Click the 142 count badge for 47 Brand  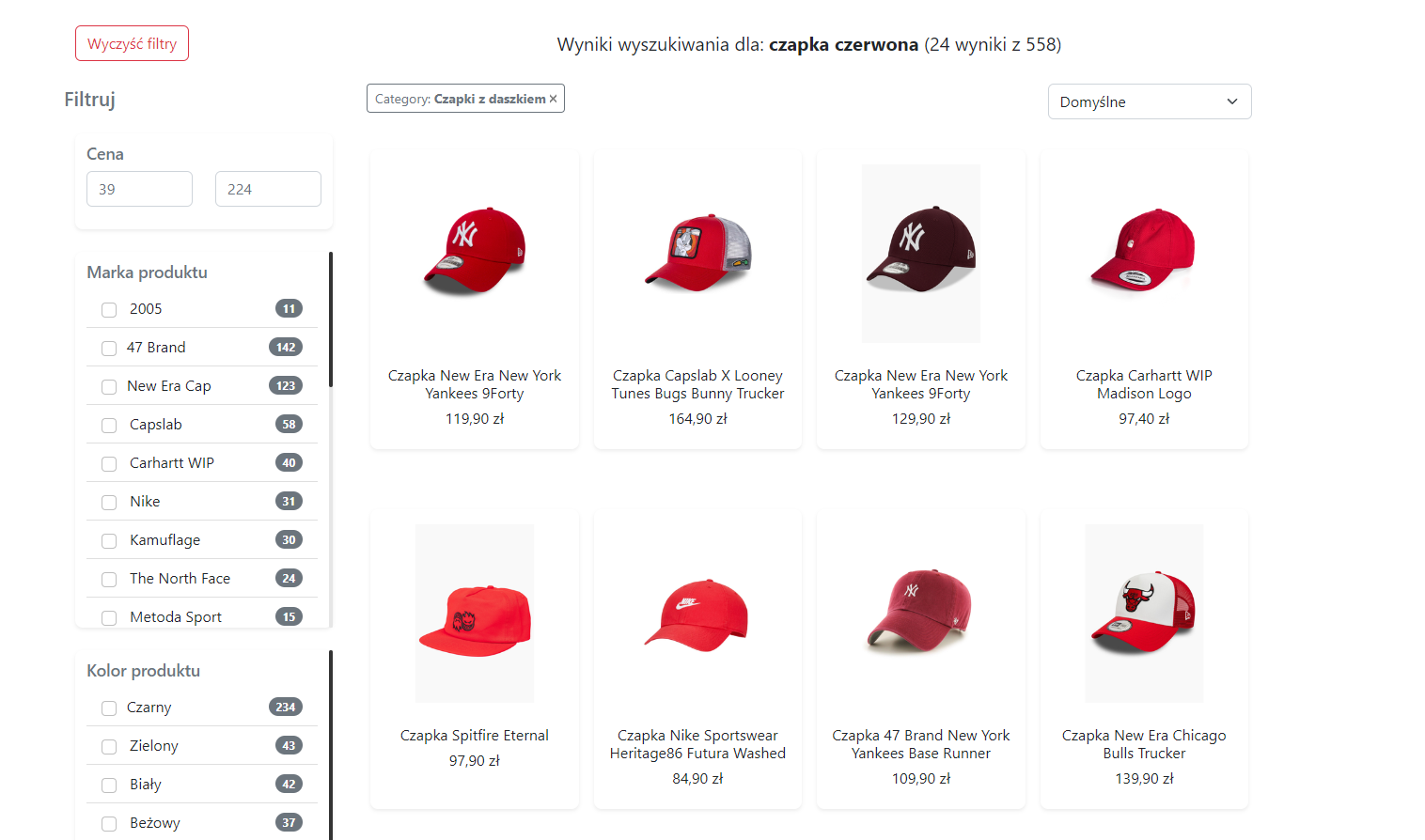tap(286, 348)
